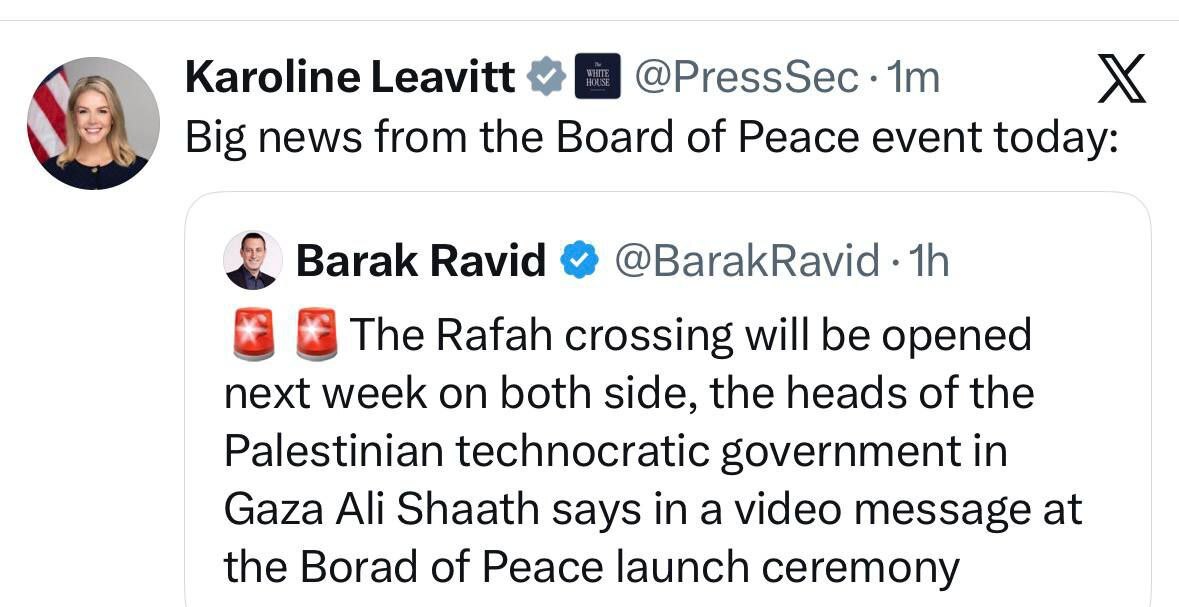The width and height of the screenshot is (1179, 607).
Task: Click the White House affiliation badge
Action: click(597, 77)
